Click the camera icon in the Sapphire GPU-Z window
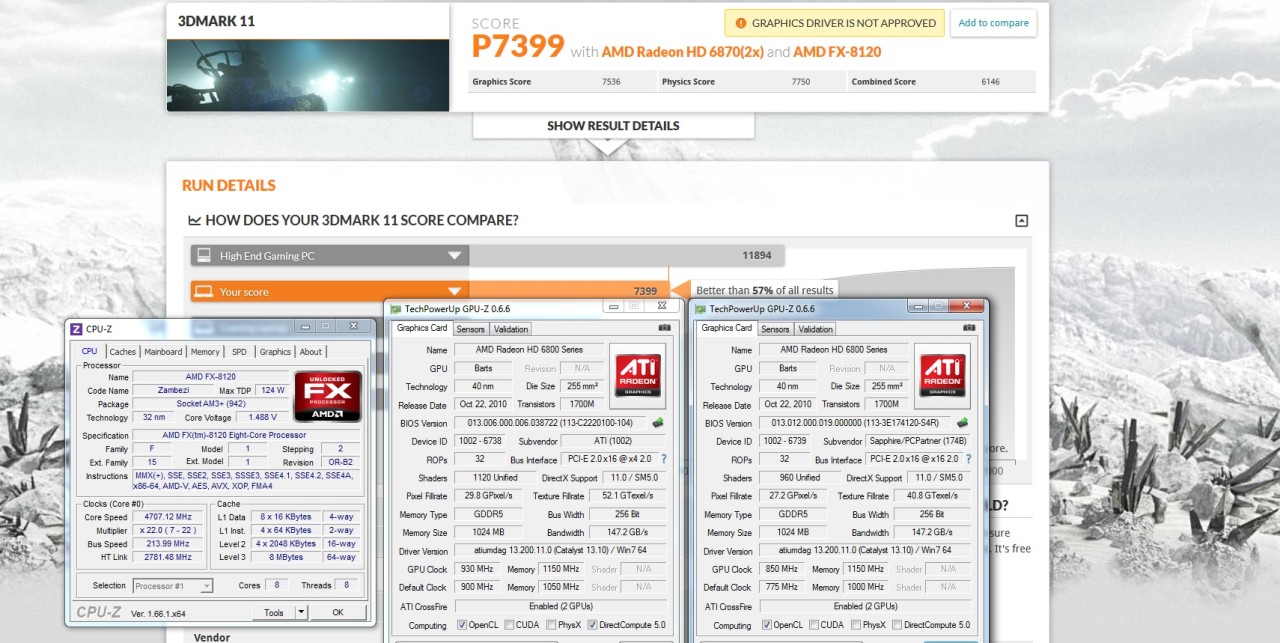Image resolution: width=1280 pixels, height=643 pixels. (x=969, y=328)
